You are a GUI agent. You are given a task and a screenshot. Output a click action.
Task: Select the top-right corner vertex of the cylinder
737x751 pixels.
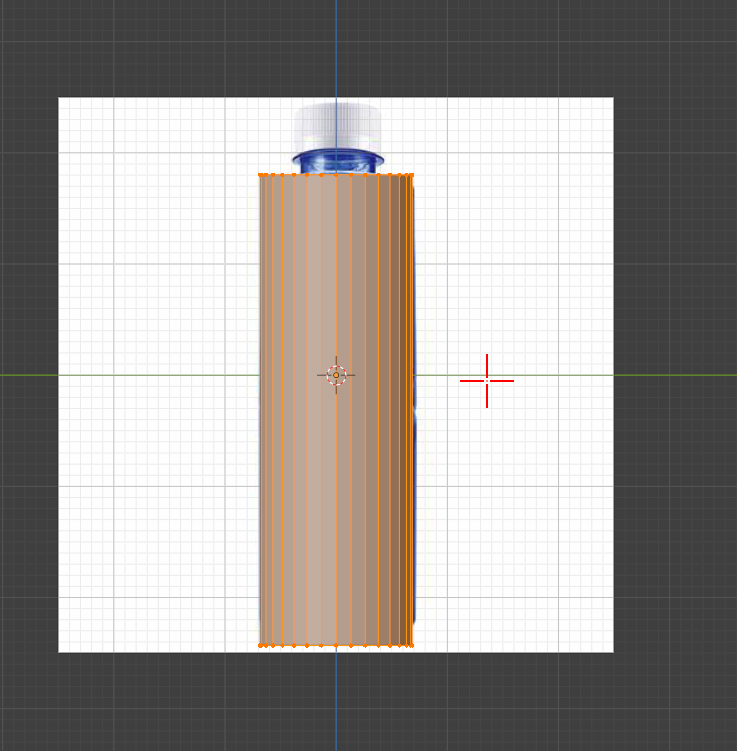(x=412, y=175)
